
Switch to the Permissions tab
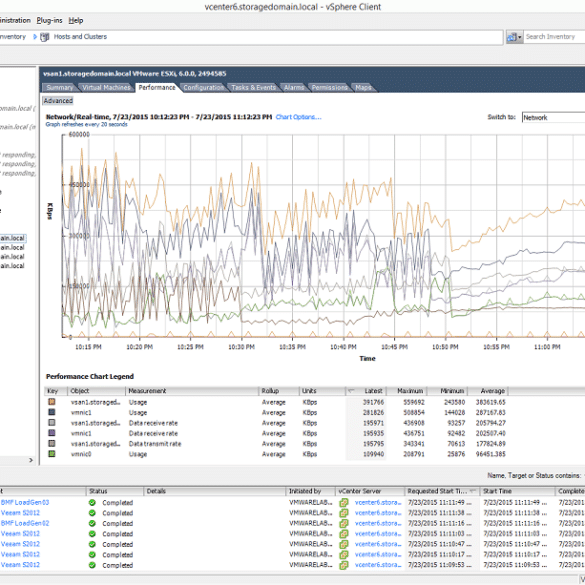329,88
